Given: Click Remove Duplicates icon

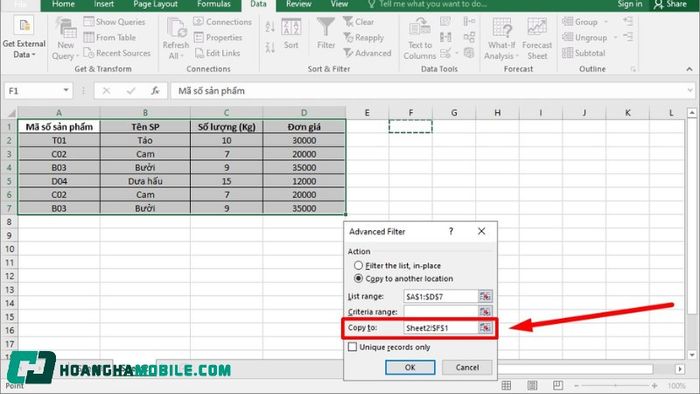Looking at the screenshot, I should tap(445, 37).
